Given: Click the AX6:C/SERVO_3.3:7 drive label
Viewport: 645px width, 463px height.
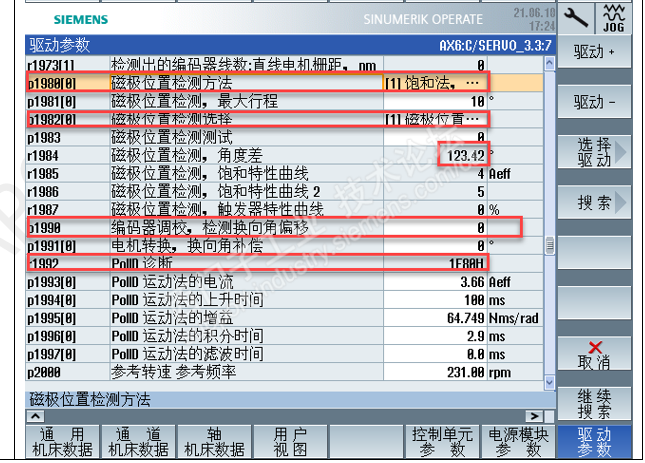Looking at the screenshot, I should [x=495, y=45].
